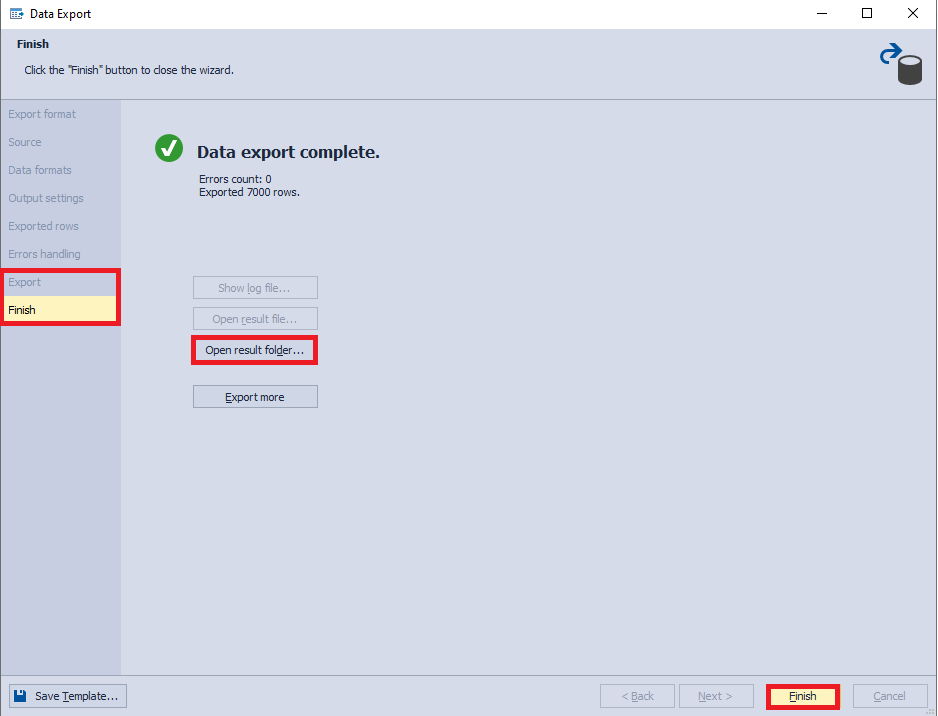The image size is (938, 716).
Task: Click the Open result file button
Action: pos(255,319)
